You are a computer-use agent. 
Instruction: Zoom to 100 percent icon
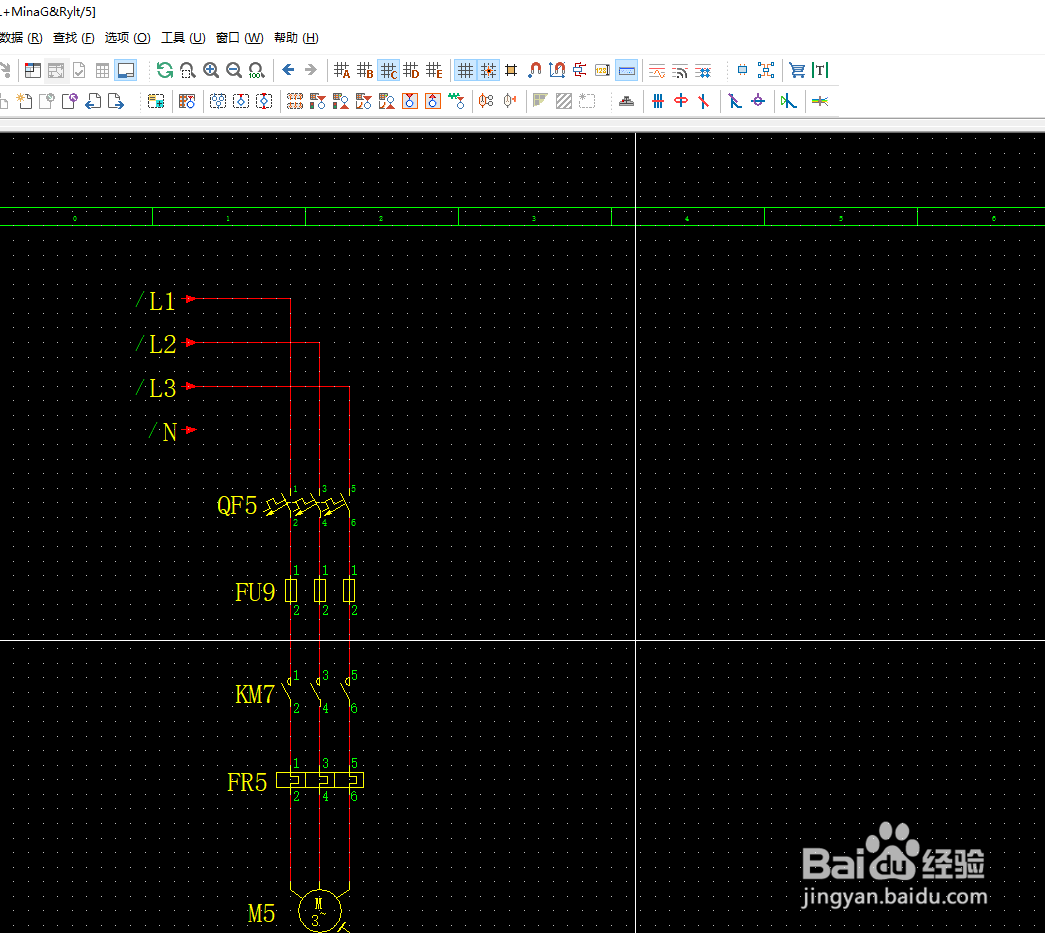[257, 70]
